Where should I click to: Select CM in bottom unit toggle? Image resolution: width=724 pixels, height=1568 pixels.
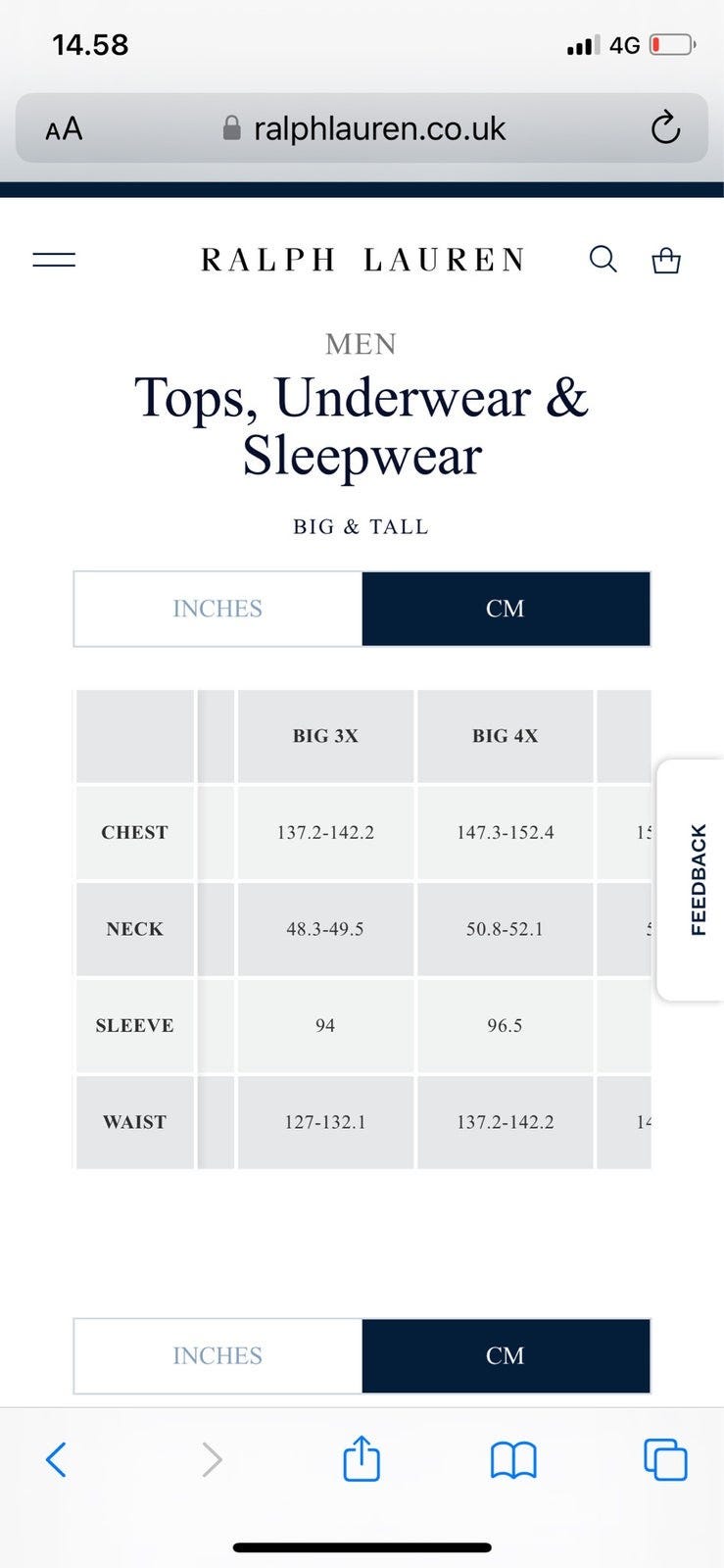click(x=506, y=1355)
